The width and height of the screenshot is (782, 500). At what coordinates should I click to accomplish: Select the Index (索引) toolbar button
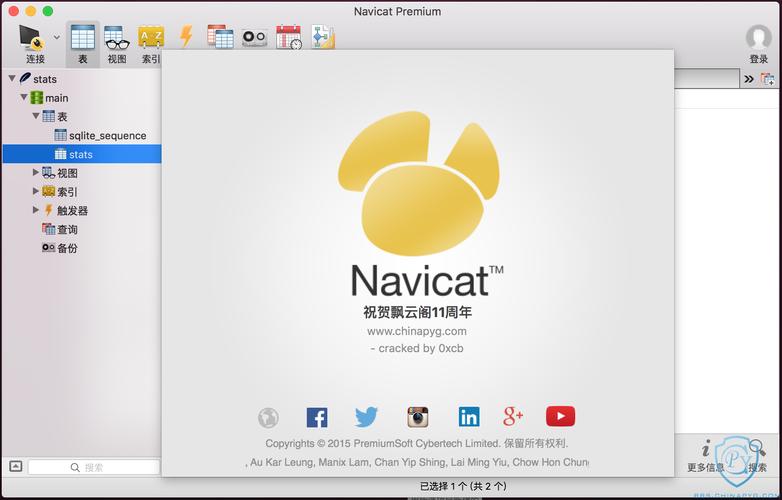tap(151, 44)
